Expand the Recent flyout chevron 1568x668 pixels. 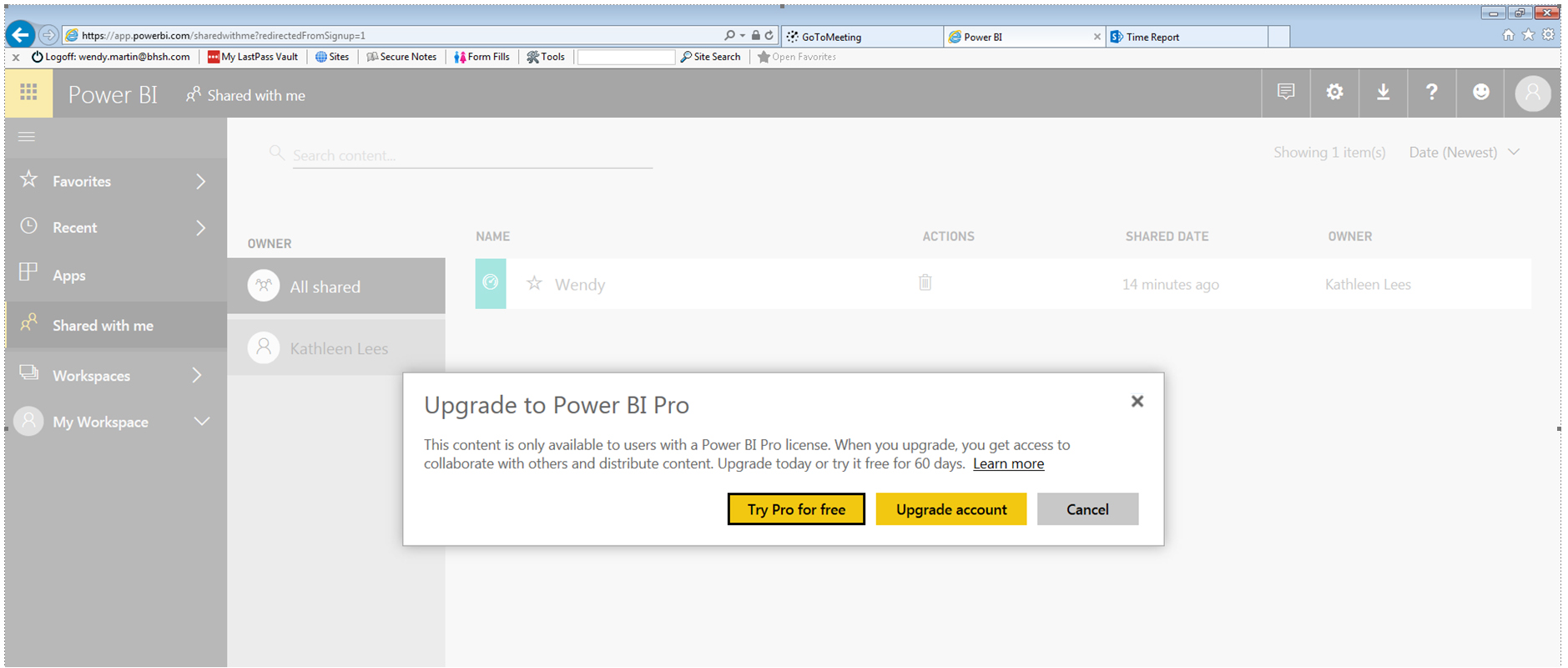point(200,227)
